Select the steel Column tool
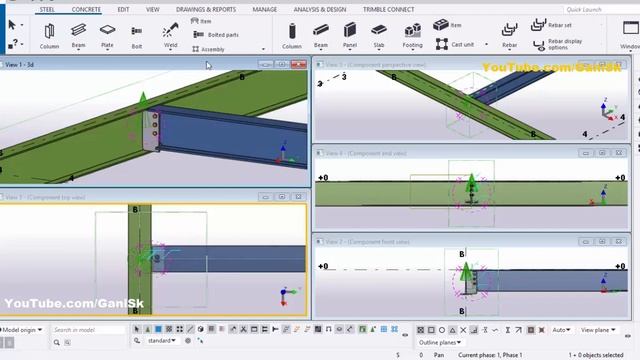Image resolution: width=640 pixels, height=360 pixels. 49,36
